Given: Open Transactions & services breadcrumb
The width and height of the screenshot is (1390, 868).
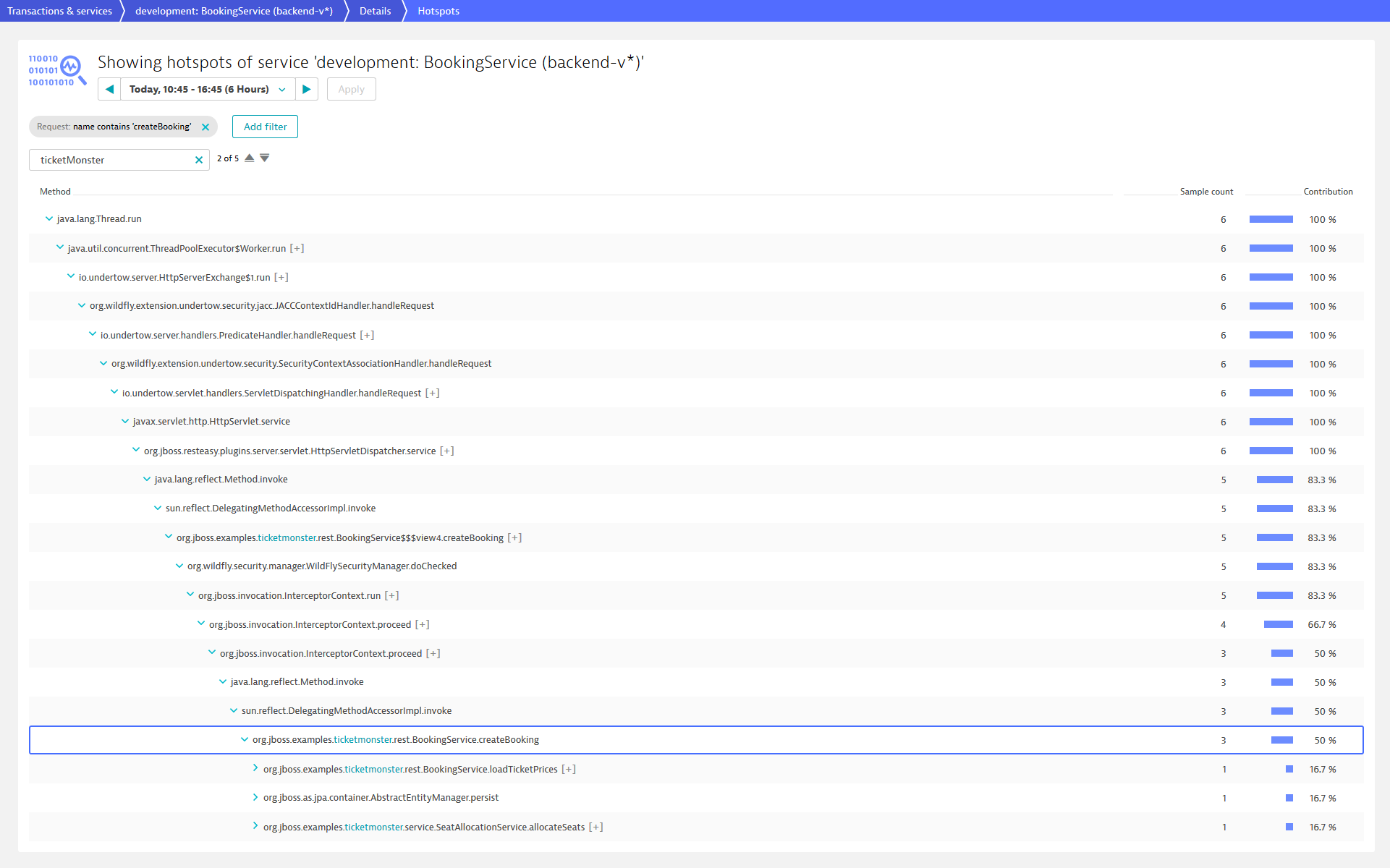Looking at the screenshot, I should pos(59,11).
